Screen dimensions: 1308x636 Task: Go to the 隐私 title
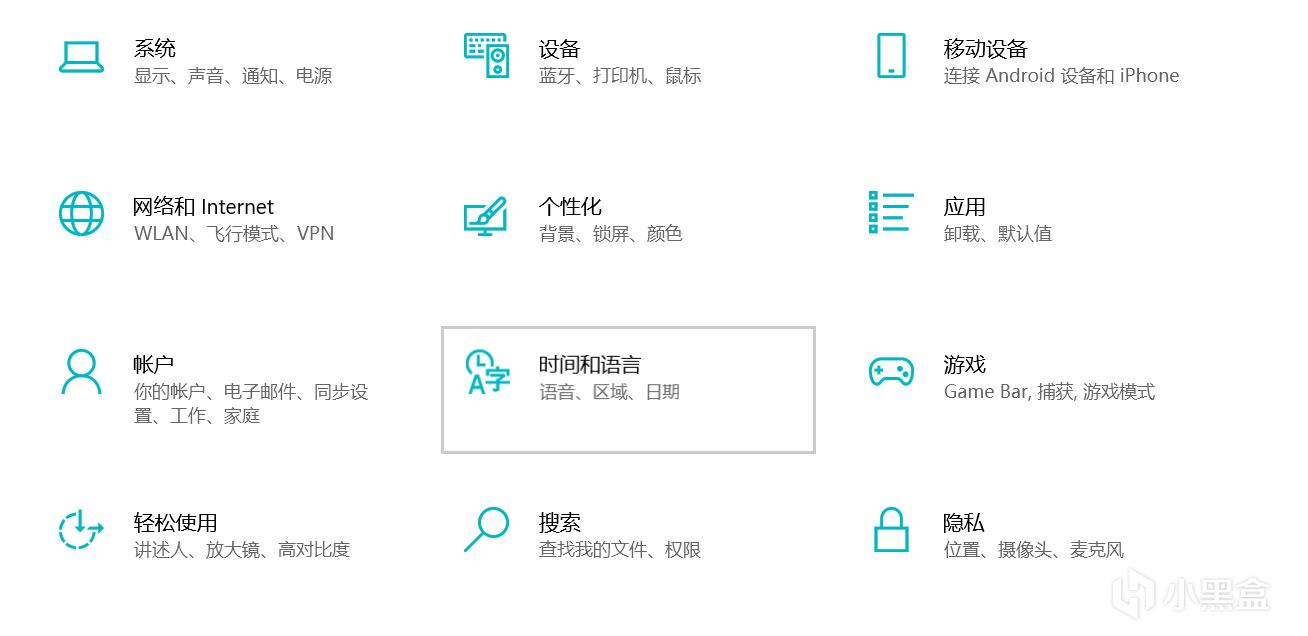[x=964, y=522]
